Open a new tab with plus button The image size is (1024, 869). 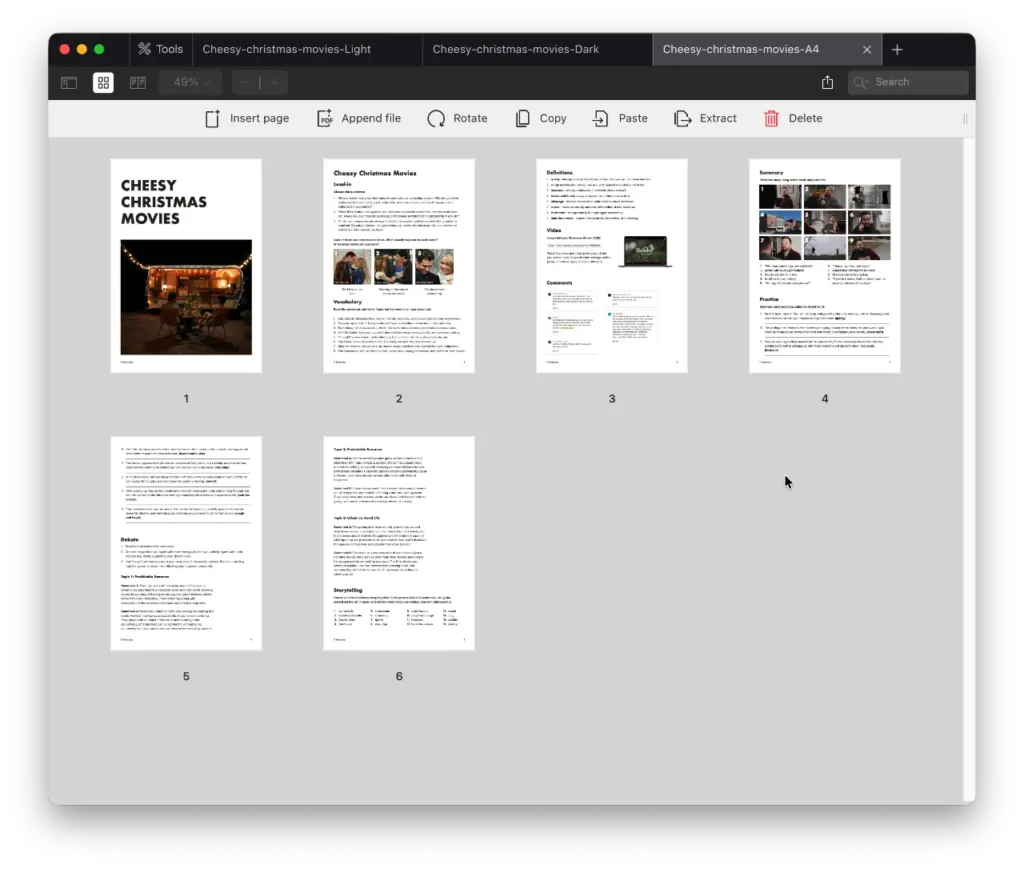click(x=897, y=49)
